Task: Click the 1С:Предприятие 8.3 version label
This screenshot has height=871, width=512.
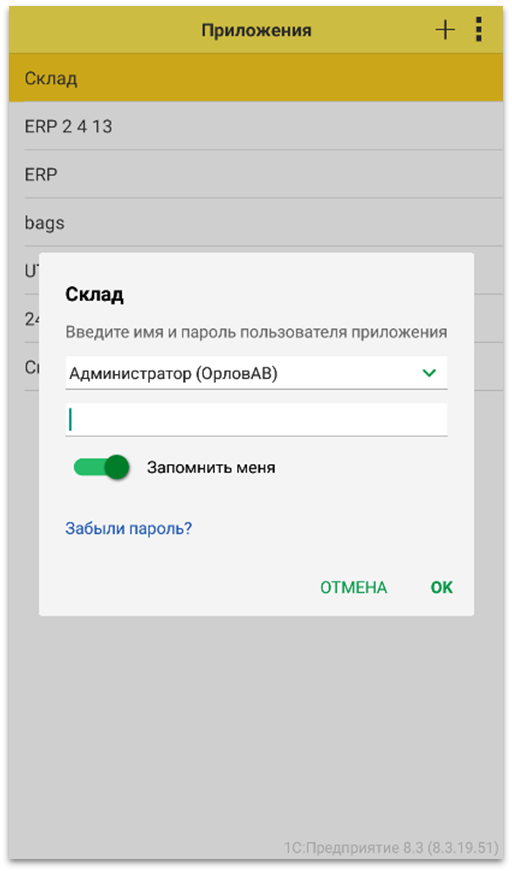Action: tap(391, 848)
